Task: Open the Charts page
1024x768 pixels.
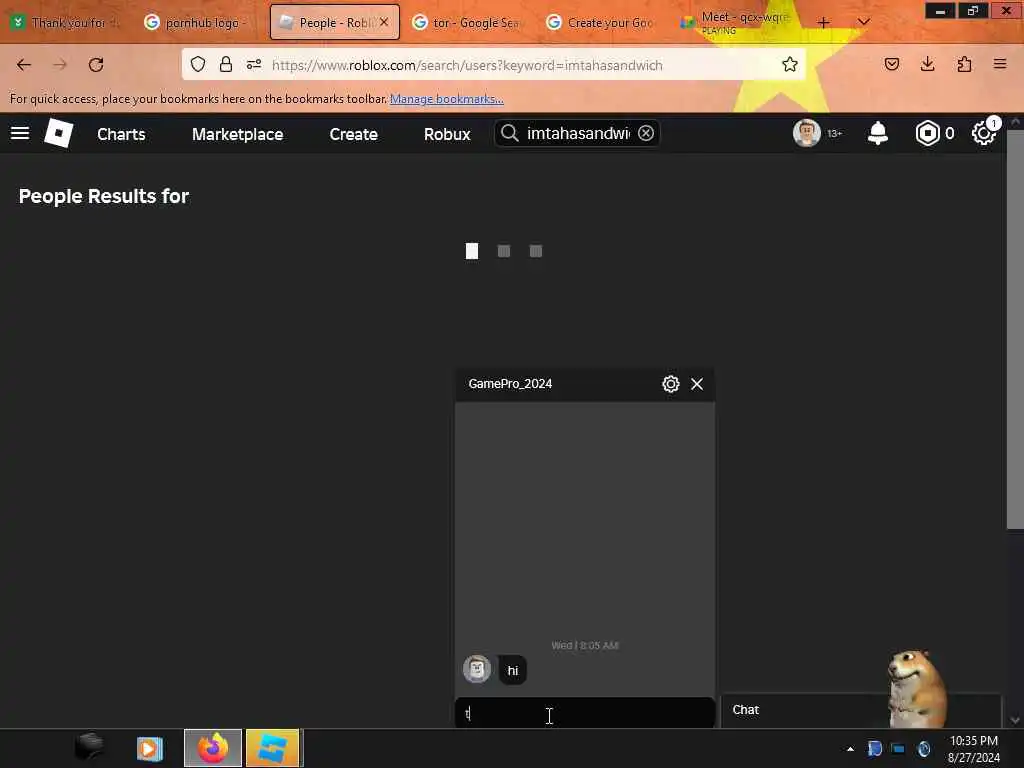Action: pyautogui.click(x=121, y=134)
